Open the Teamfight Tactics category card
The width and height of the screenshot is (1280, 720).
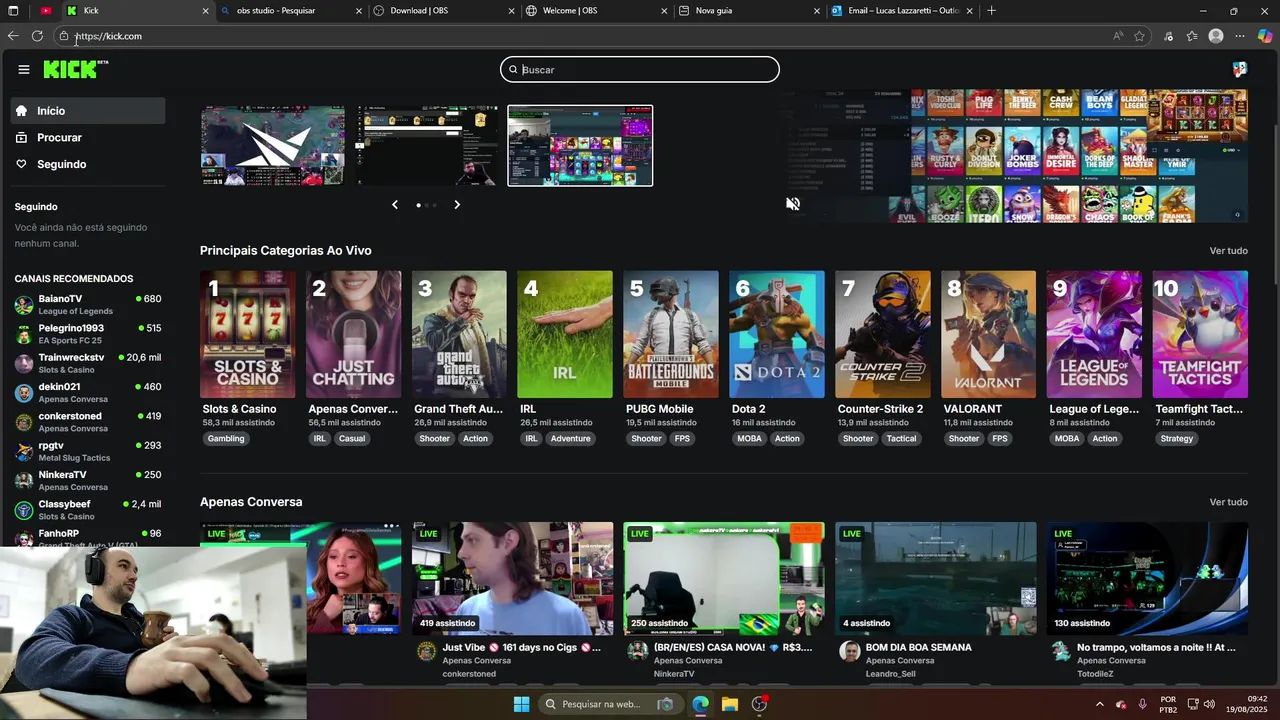pos(1200,334)
